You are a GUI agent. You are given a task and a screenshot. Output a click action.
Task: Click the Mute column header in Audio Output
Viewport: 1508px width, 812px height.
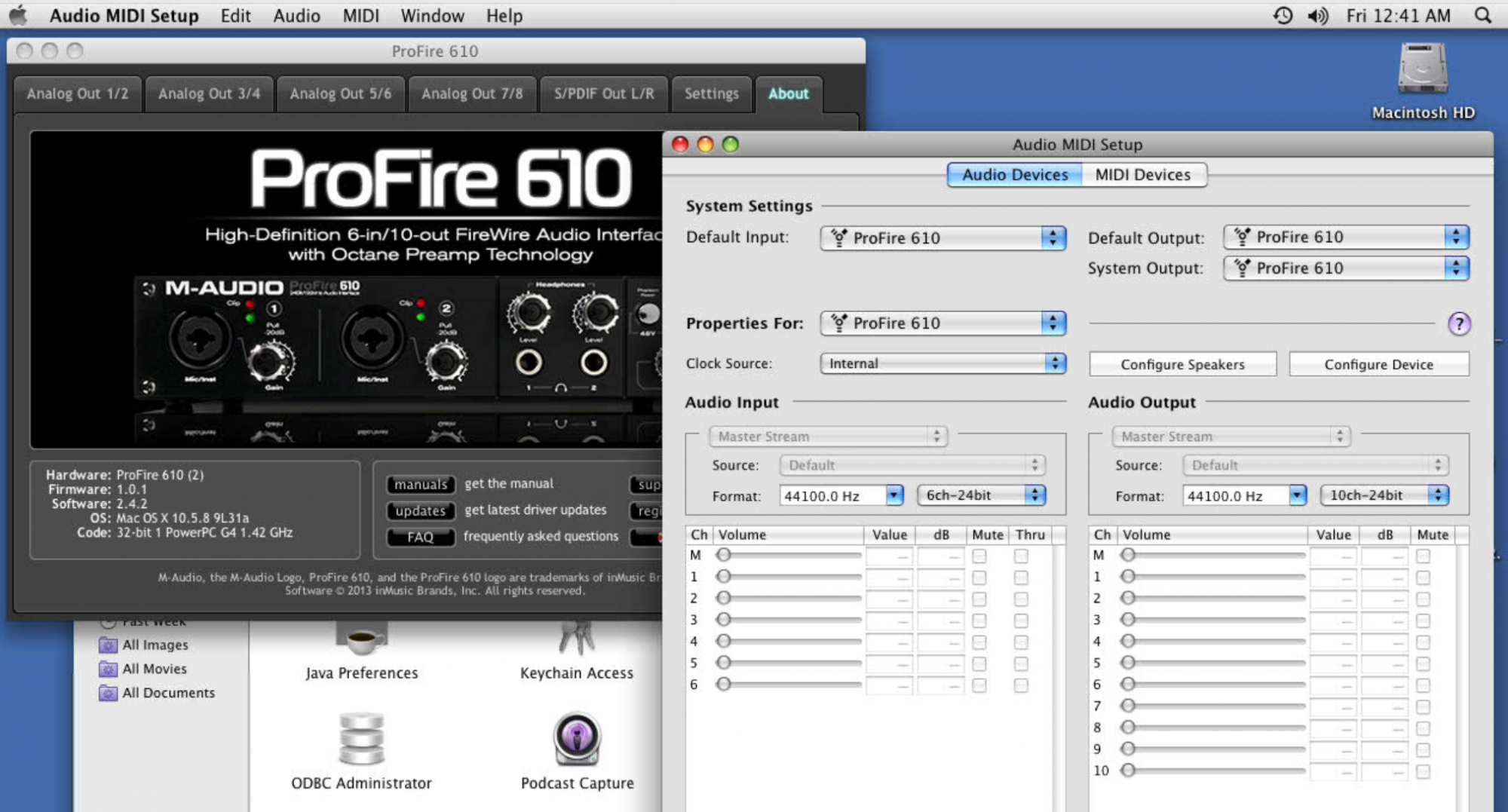point(1433,535)
